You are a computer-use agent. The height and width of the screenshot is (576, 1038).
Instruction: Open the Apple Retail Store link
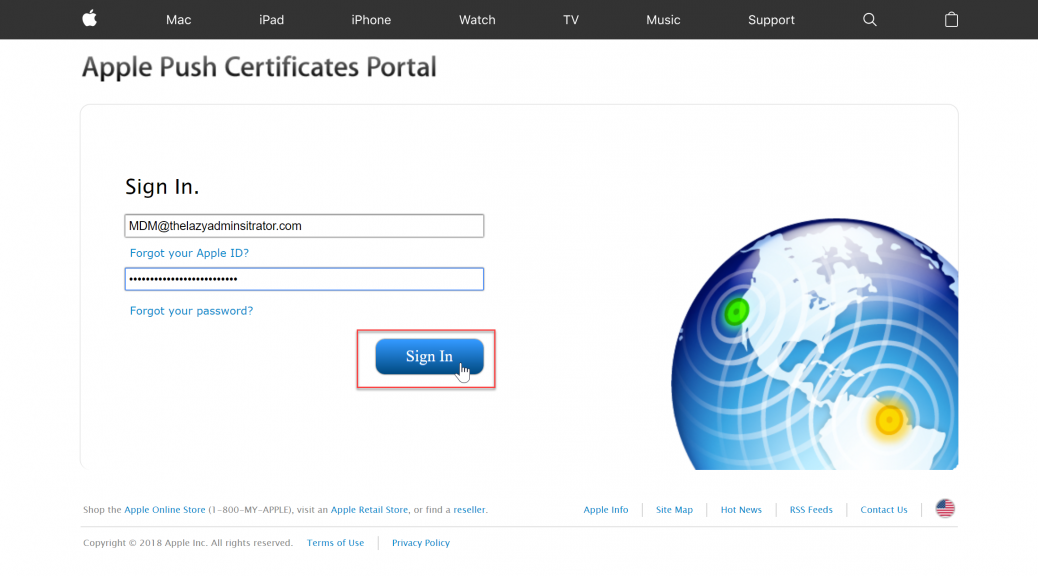point(369,510)
